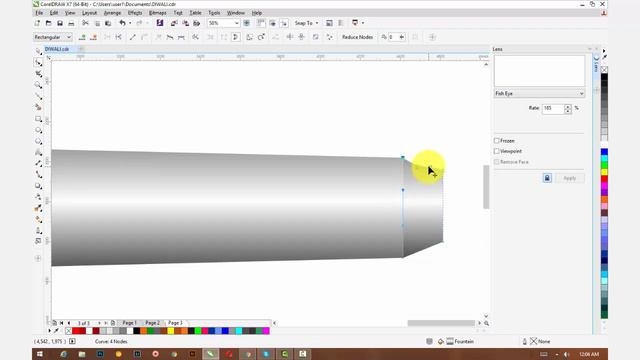Open the Effects menu
This screenshot has width=640, height=360.
135,13
